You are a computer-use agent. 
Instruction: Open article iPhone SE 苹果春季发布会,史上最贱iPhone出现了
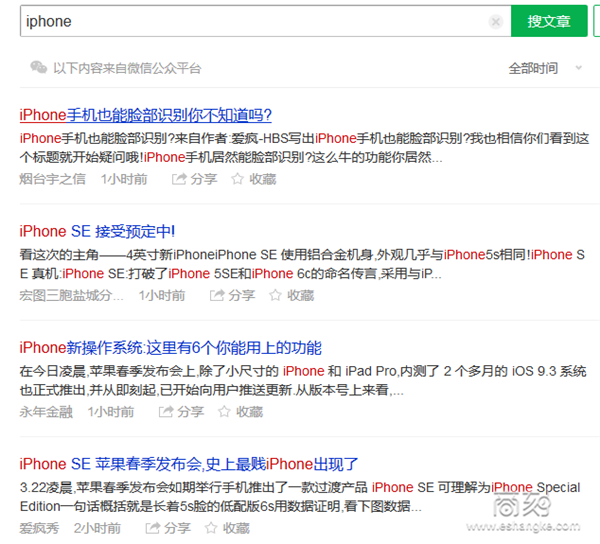(189, 464)
